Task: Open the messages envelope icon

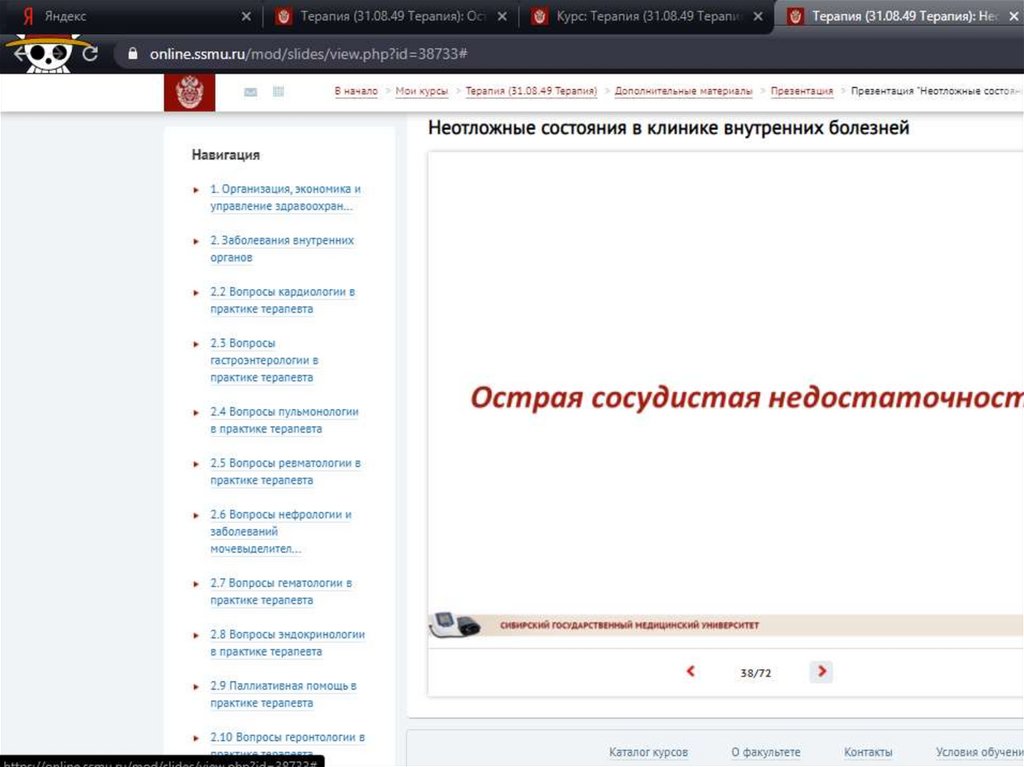Action: click(250, 92)
